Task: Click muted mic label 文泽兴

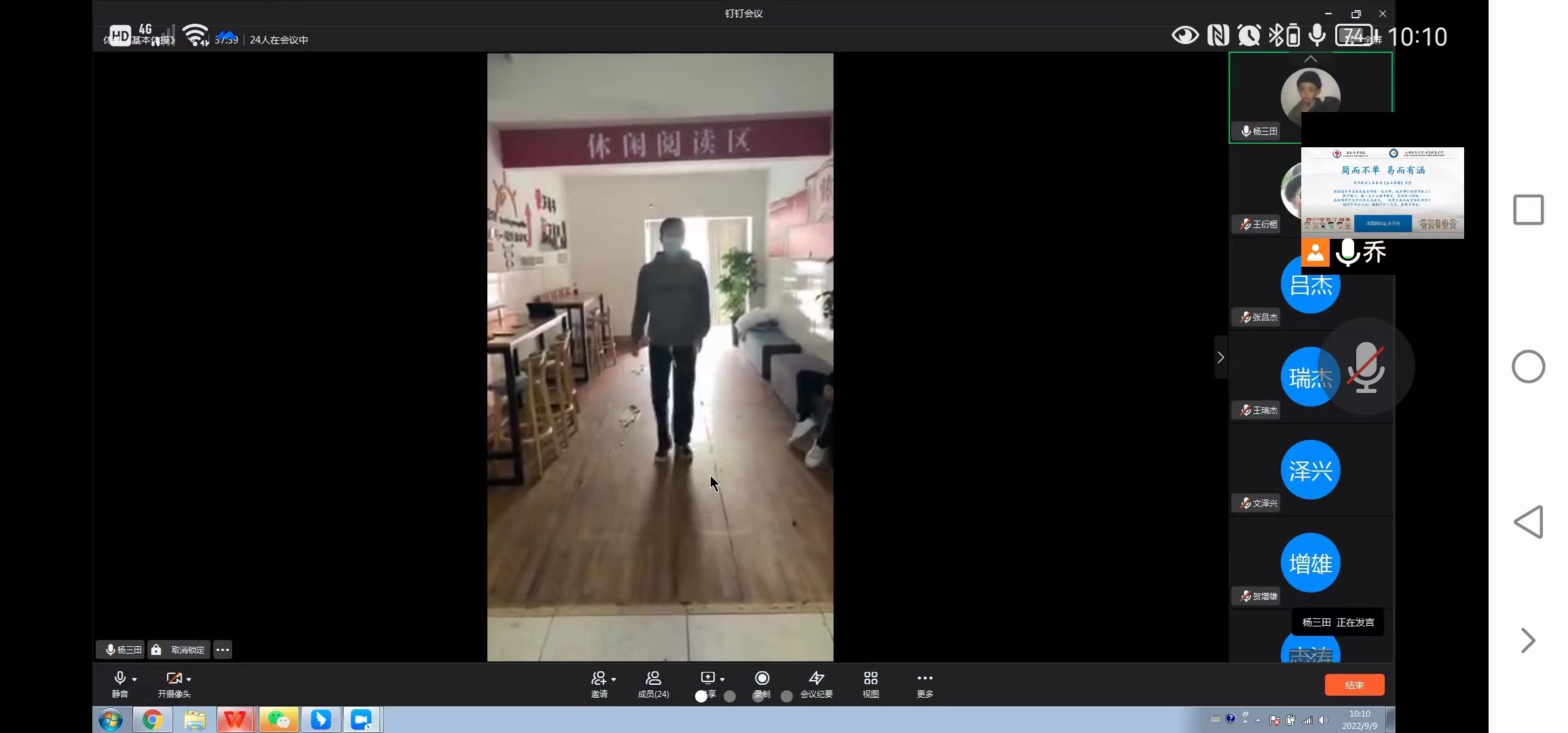Action: [x=1256, y=503]
